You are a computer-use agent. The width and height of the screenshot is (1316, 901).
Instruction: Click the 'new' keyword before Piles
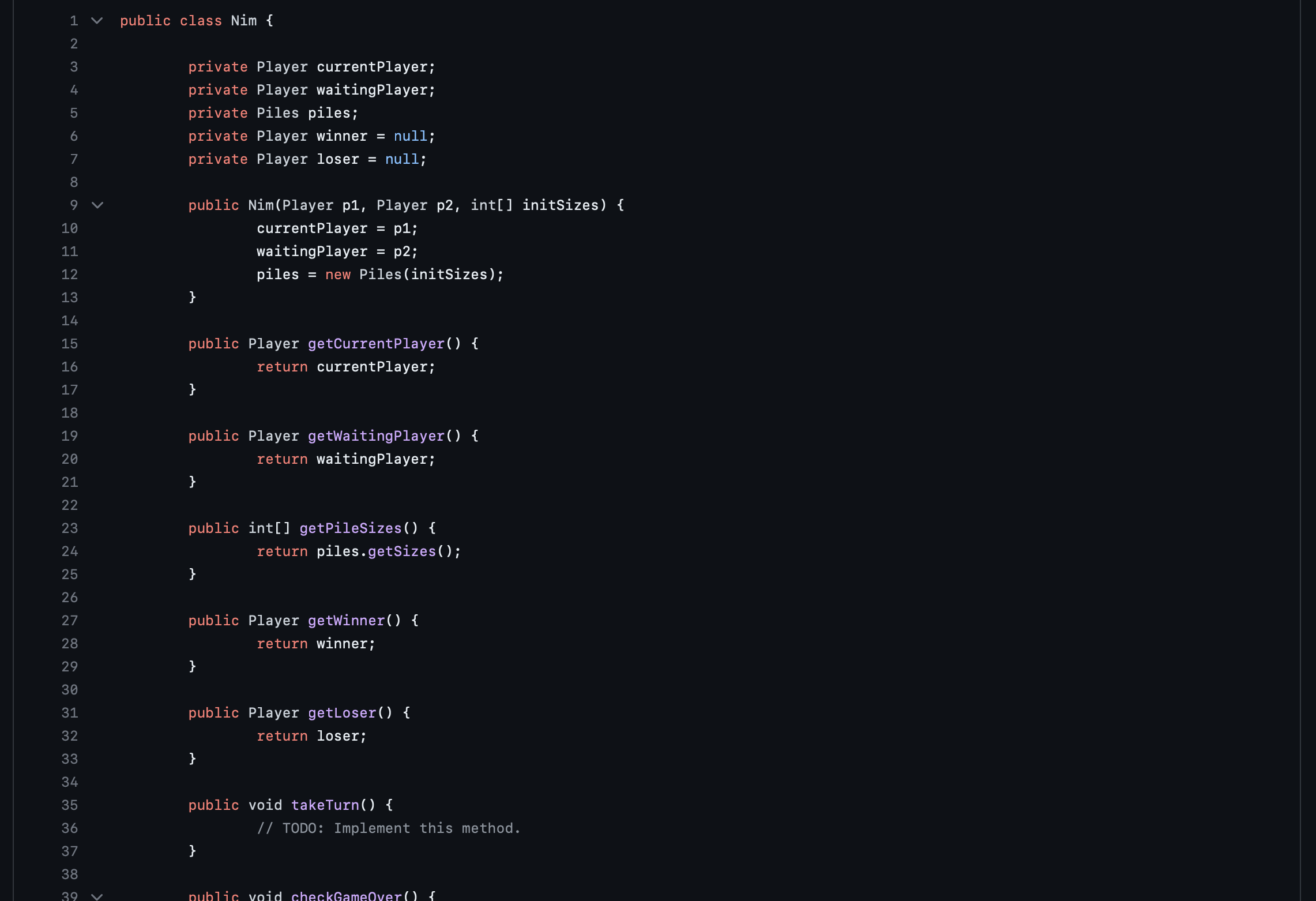(x=337, y=275)
